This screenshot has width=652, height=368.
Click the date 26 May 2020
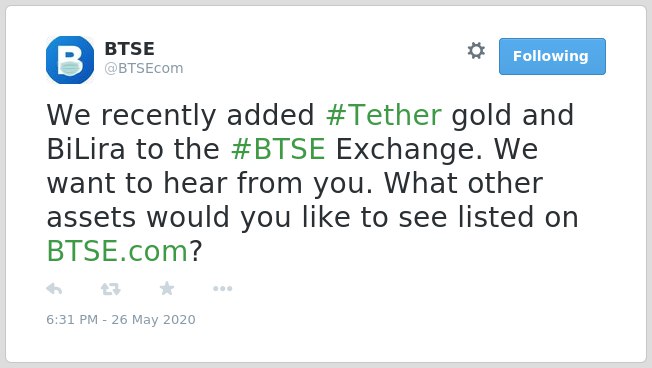[x=153, y=320]
